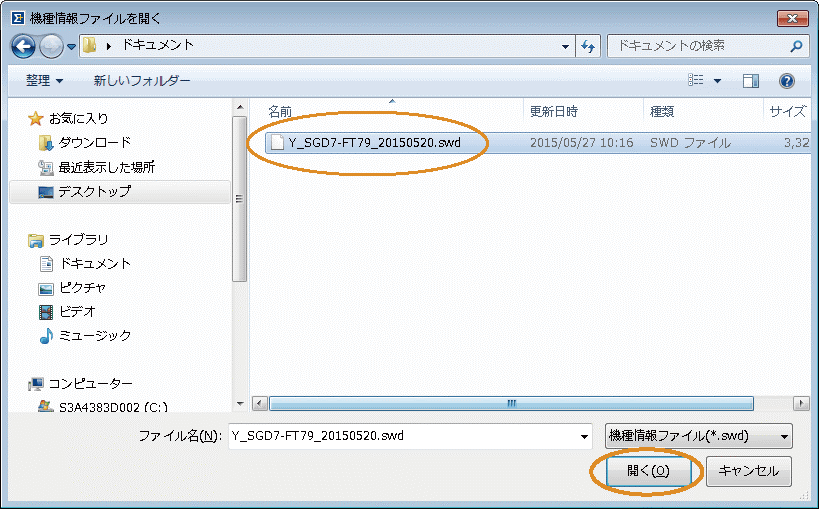The height and width of the screenshot is (509, 819).
Task: Sort by サイズ column header
Action: tap(787, 111)
